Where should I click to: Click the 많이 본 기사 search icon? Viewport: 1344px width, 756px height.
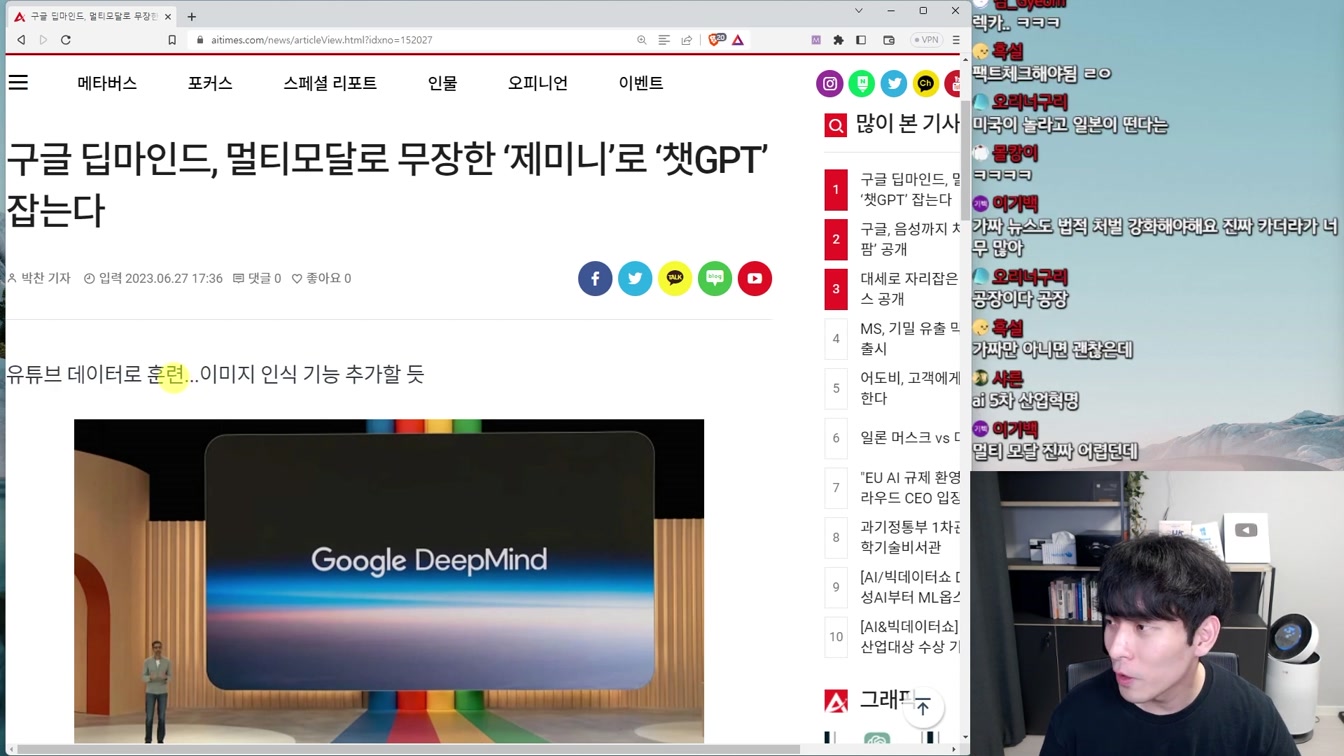pyautogui.click(x=836, y=125)
